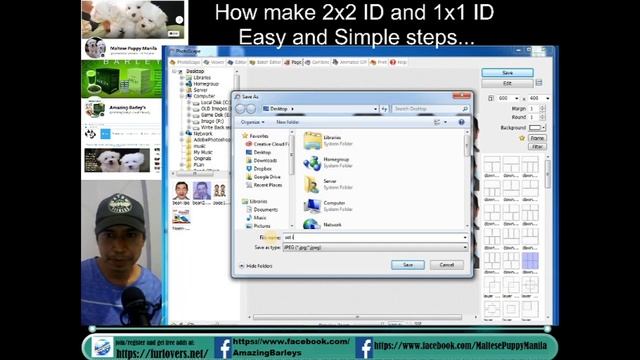
Task: Select the purple-tinted face photo thumbnail
Action: pyautogui.click(x=202, y=191)
